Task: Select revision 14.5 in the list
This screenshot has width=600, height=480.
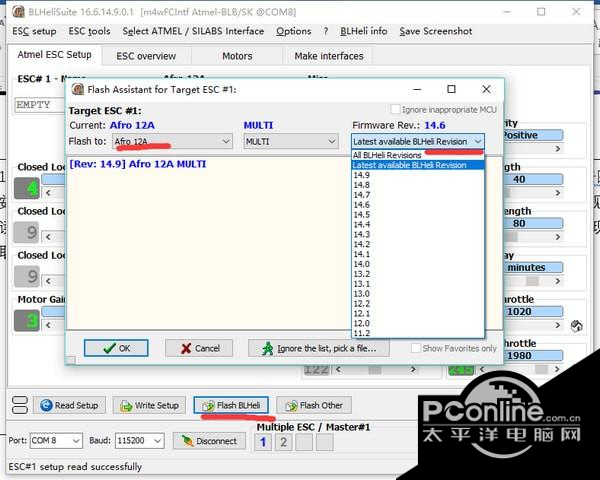Action: tap(418, 215)
